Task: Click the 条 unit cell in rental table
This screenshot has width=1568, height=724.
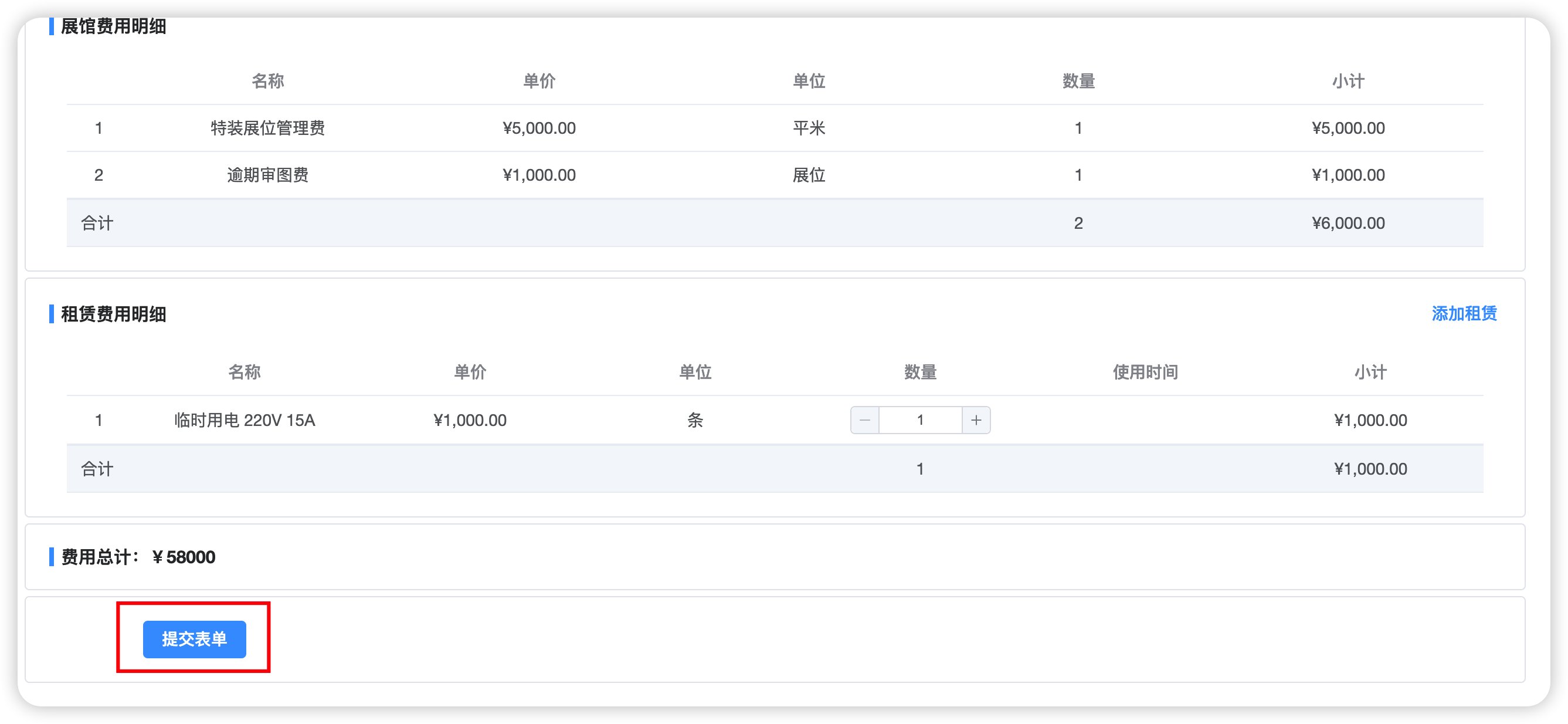Action: pos(695,420)
